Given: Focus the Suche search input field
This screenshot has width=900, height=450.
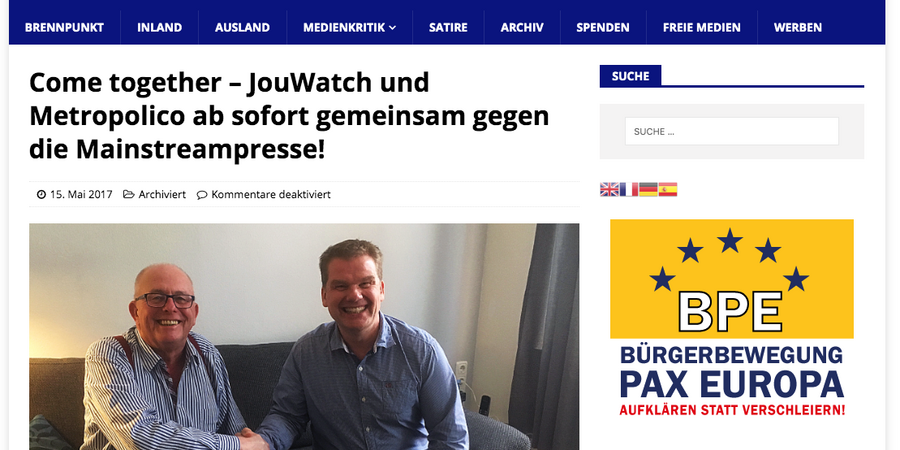Looking at the screenshot, I should [732, 131].
